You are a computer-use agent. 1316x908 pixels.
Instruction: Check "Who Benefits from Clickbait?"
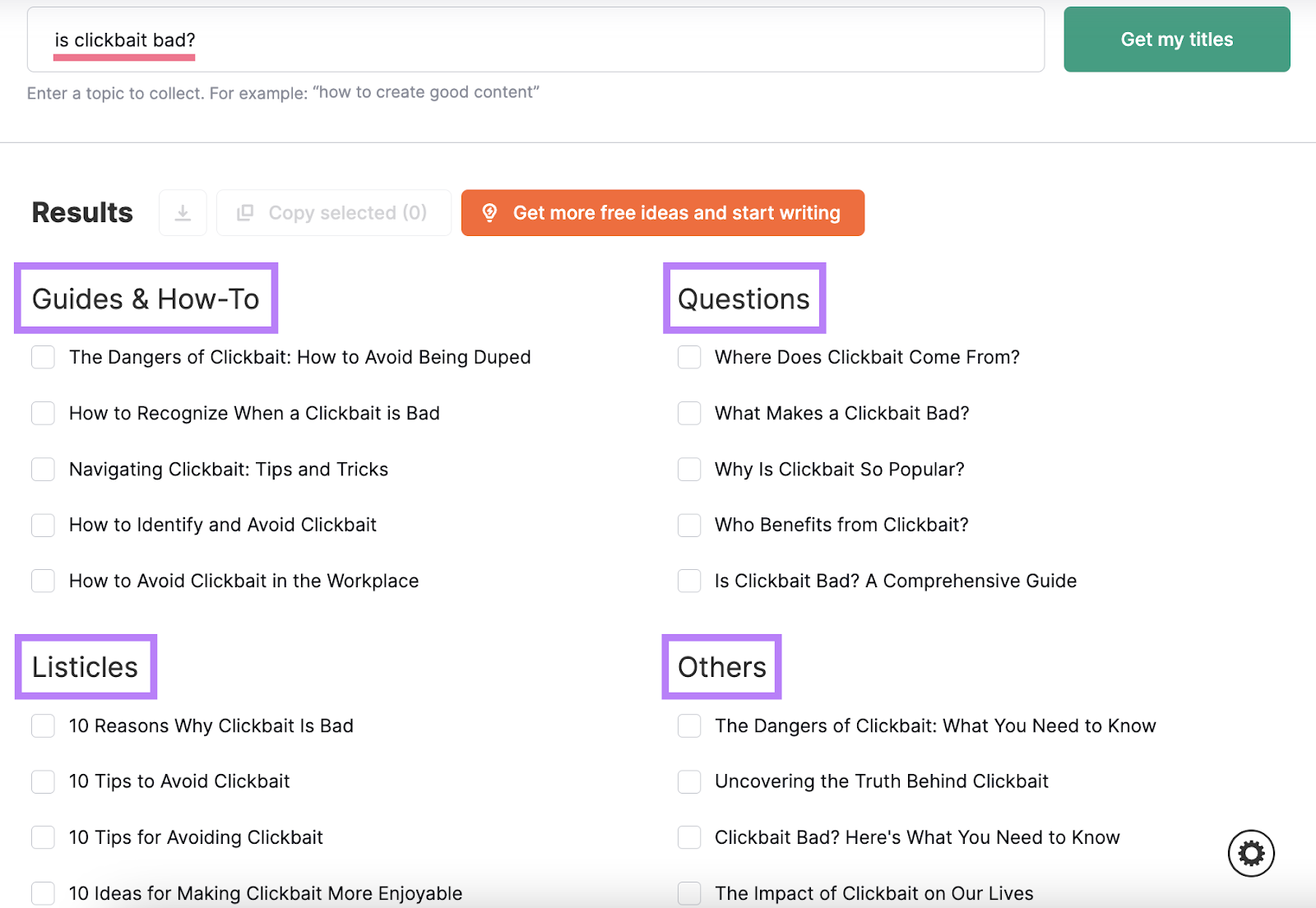click(689, 525)
